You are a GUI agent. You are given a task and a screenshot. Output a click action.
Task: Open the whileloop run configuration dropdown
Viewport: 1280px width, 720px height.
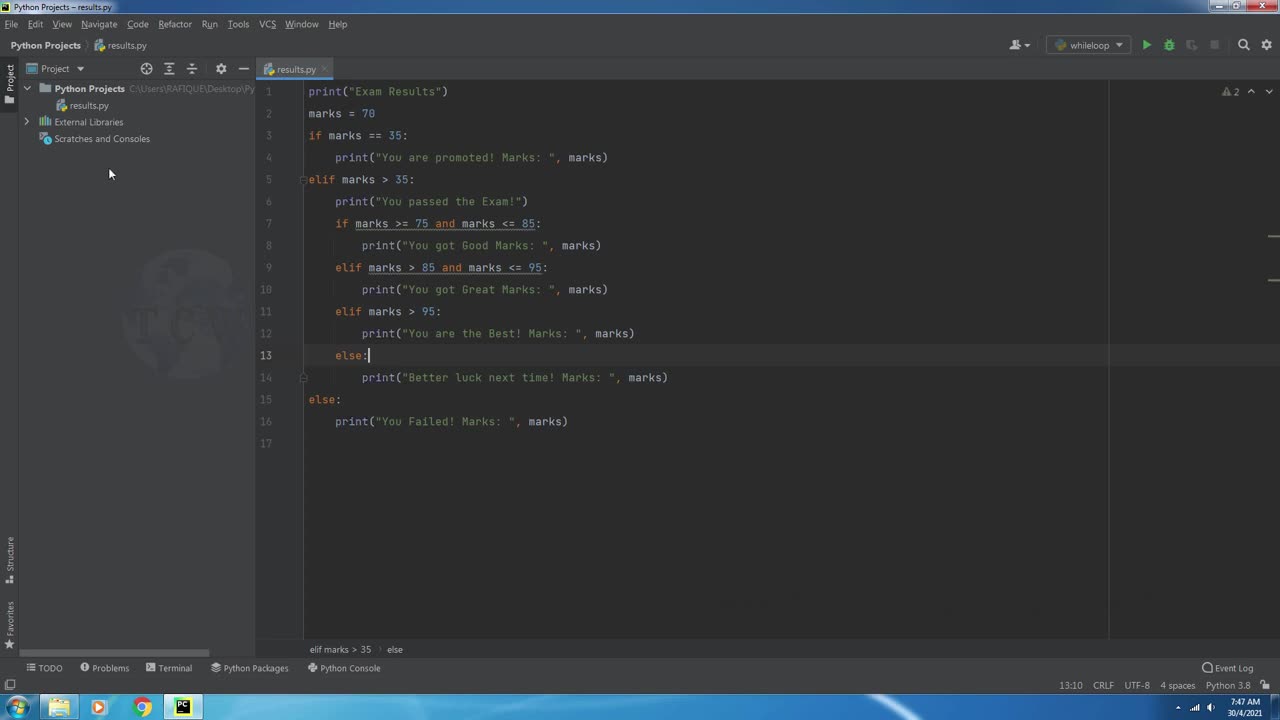click(1089, 45)
